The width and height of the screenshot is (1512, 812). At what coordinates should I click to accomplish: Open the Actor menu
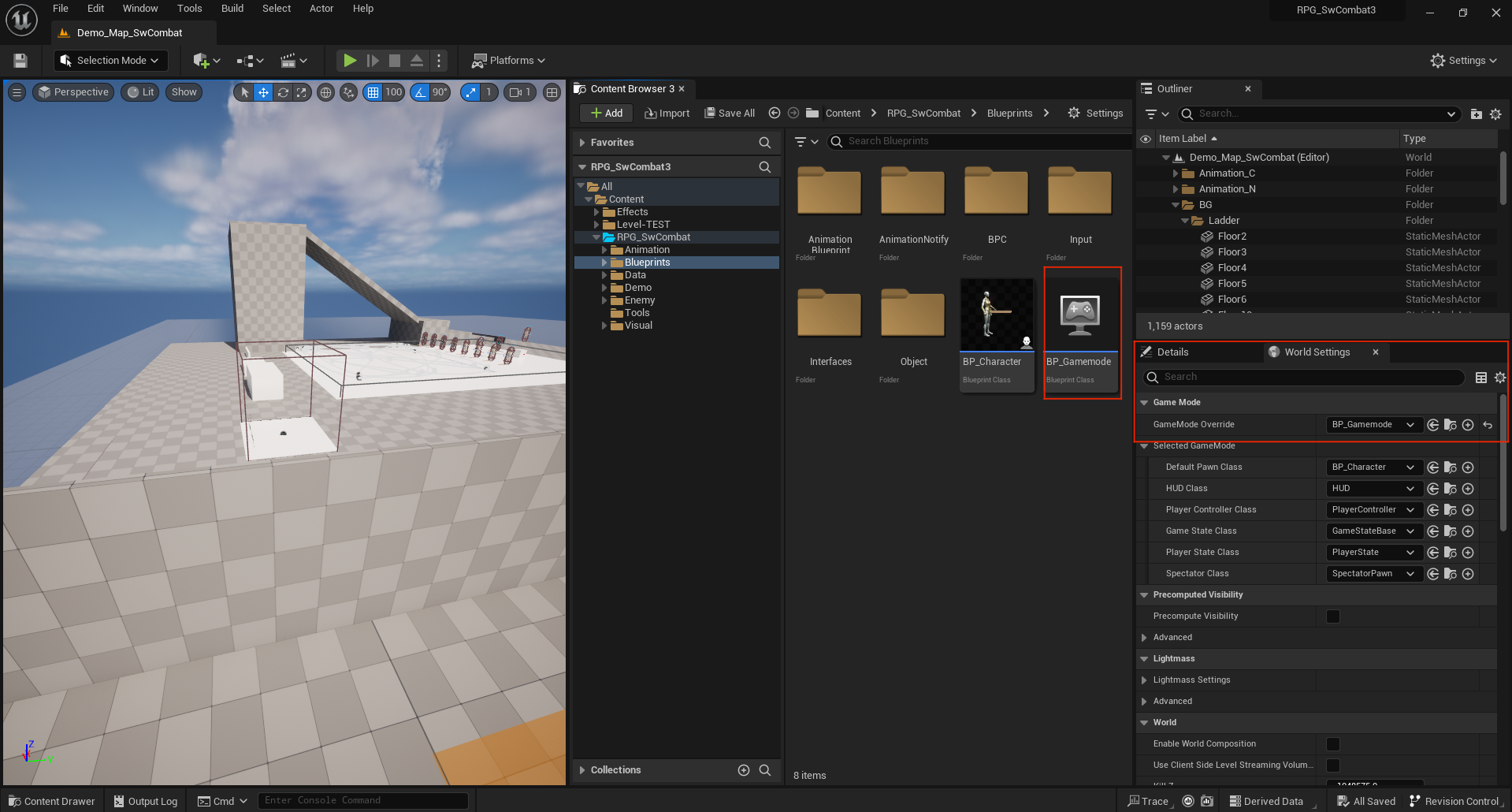click(321, 9)
